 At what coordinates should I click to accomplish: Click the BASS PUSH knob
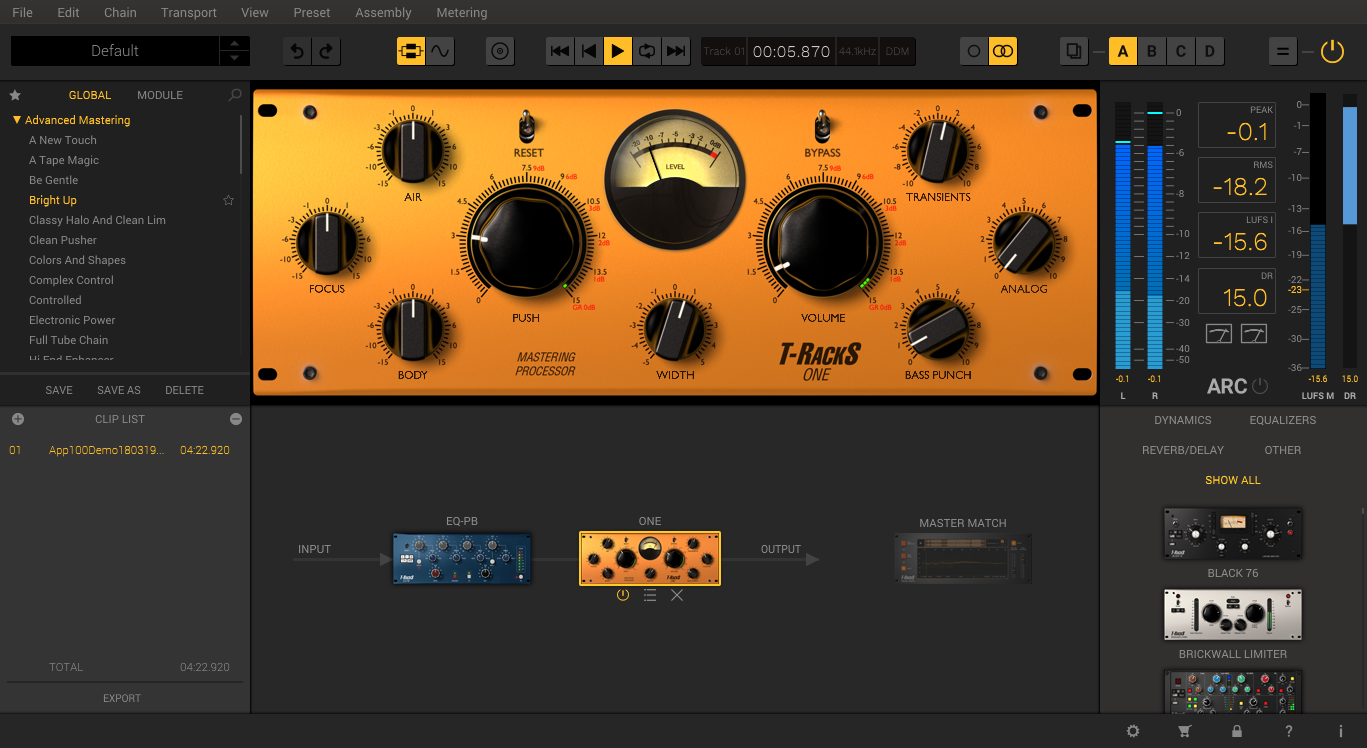937,328
